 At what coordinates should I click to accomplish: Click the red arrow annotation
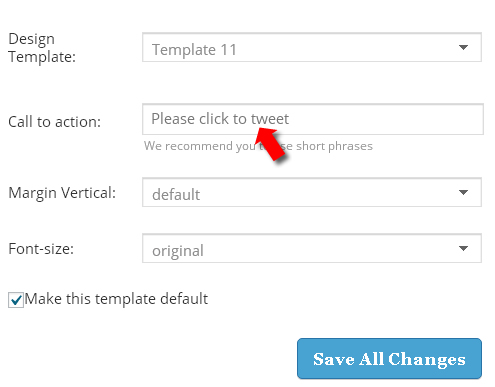coord(271,144)
